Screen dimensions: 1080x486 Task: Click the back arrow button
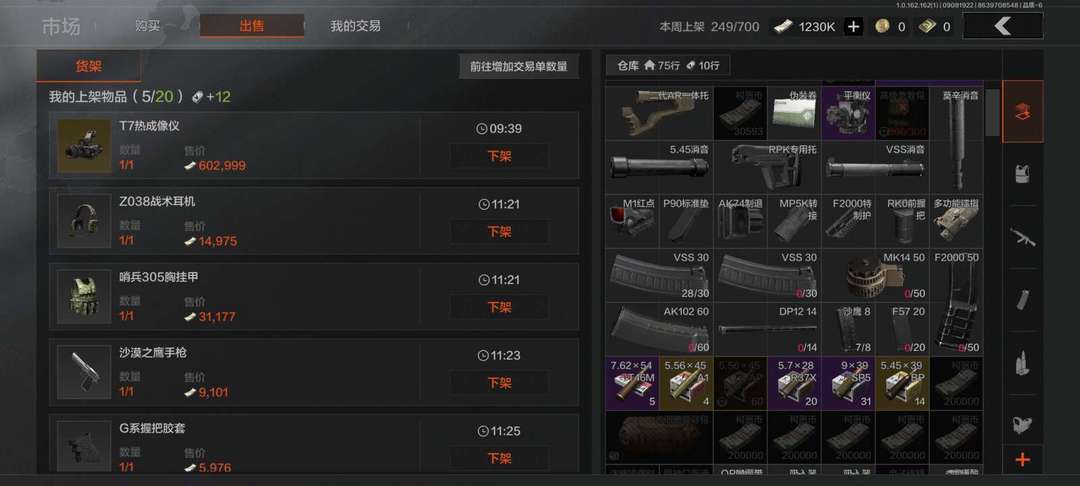1002,26
